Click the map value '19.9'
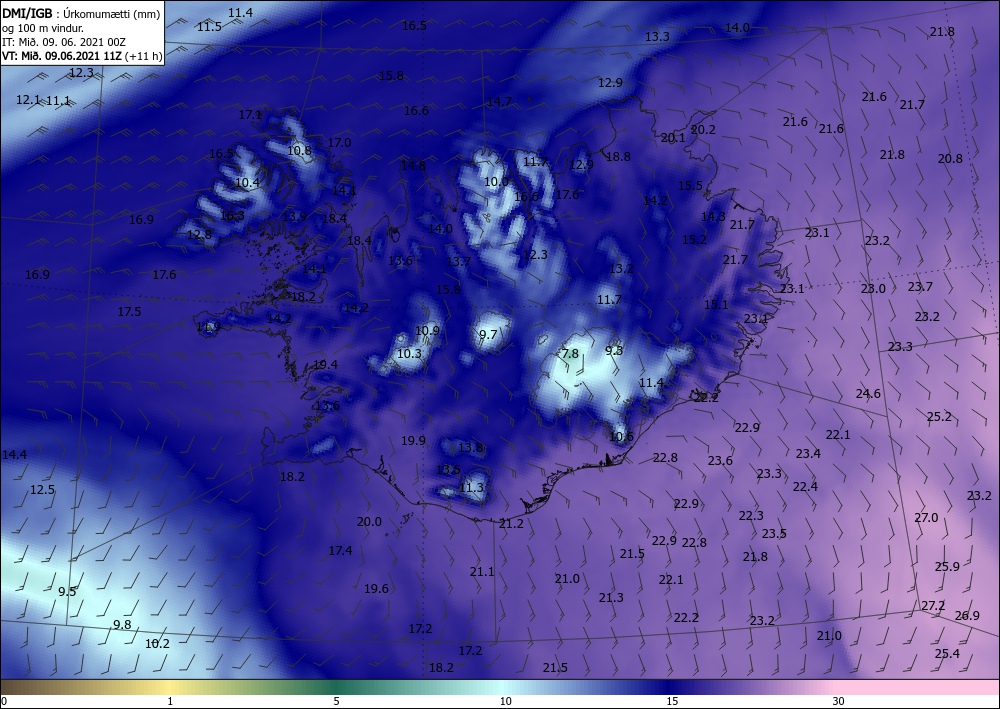 click(x=413, y=441)
